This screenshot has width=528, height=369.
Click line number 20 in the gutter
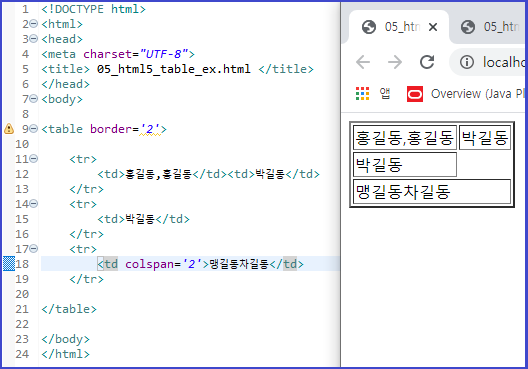click(x=22, y=294)
